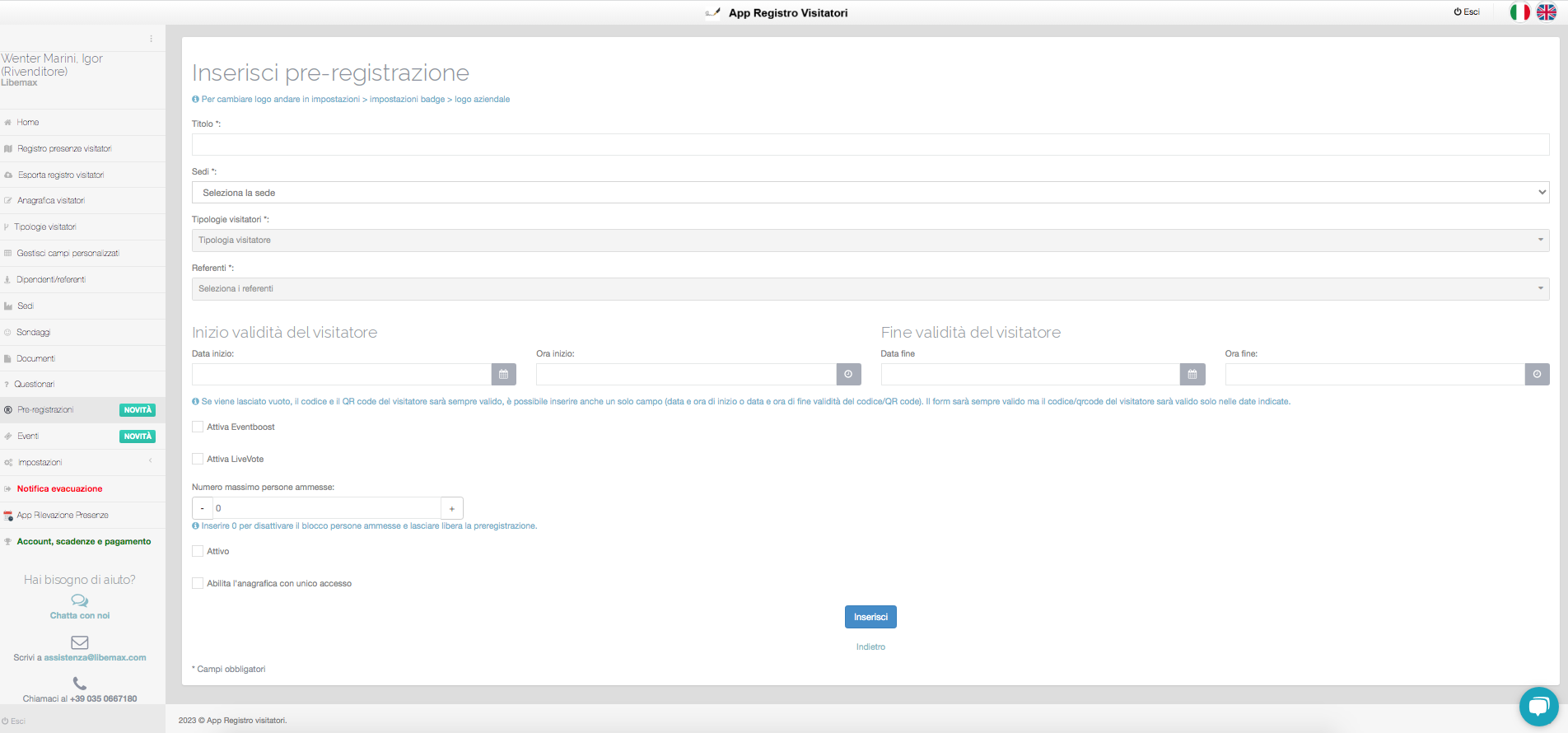Open the Ora inizio clock picker icon
Image resolution: width=1568 pixels, height=733 pixels.
coord(848,374)
